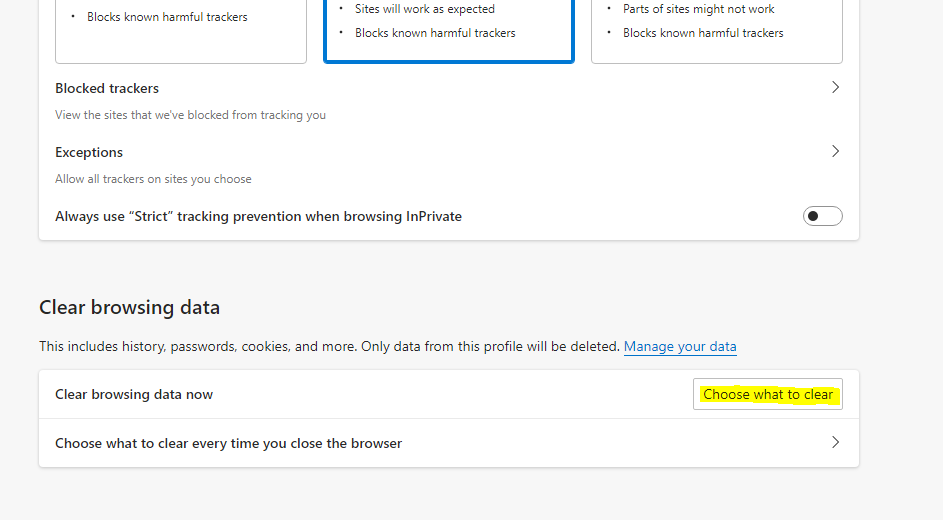The height and width of the screenshot is (520, 943).
Task: Open 'Choose what to clear every time' row
Action: pos(449,443)
